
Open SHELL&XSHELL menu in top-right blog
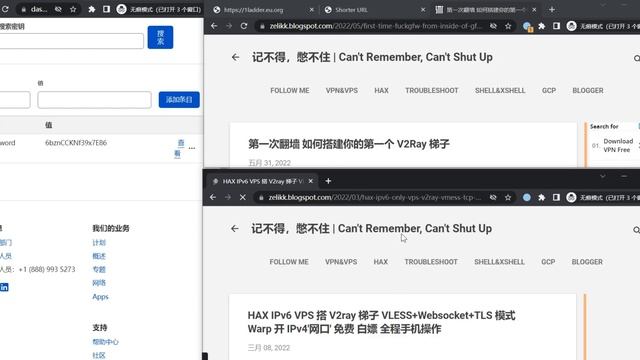(500, 91)
